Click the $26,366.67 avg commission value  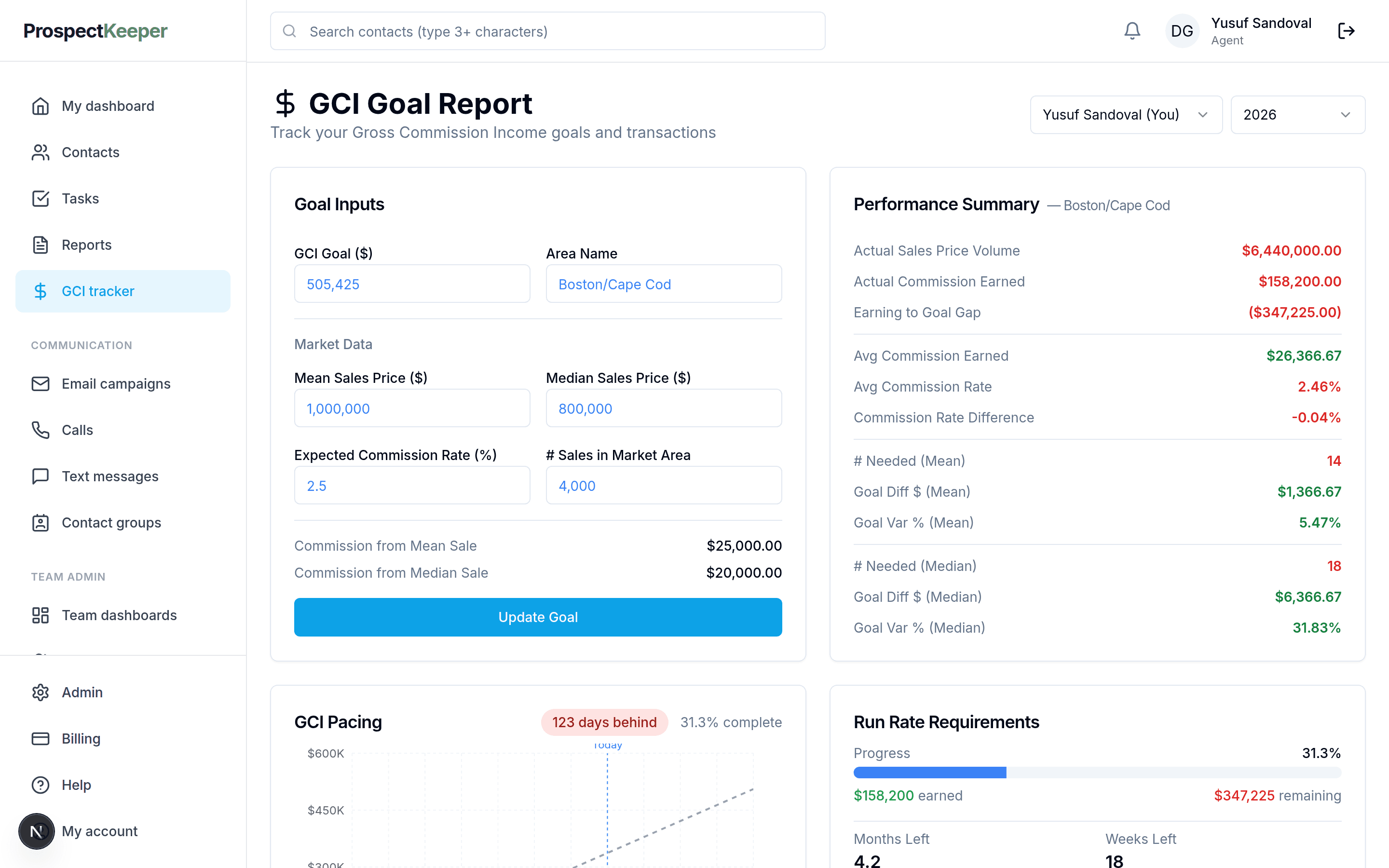1304,356
